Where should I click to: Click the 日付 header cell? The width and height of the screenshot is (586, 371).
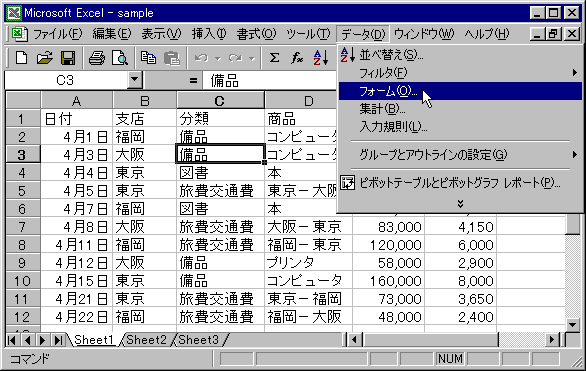click(x=76, y=118)
